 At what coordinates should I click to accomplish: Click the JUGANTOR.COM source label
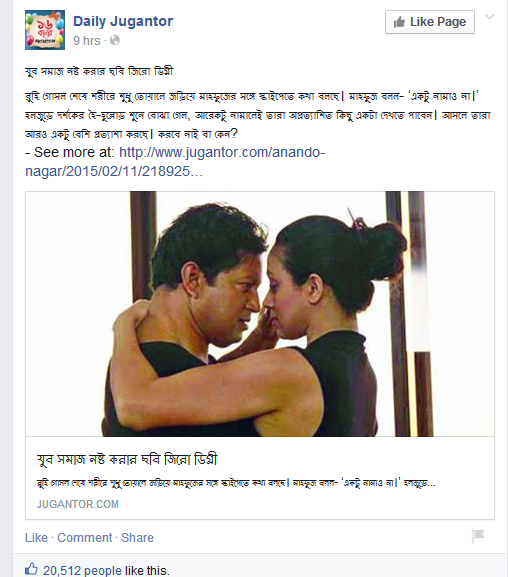pos(78,504)
